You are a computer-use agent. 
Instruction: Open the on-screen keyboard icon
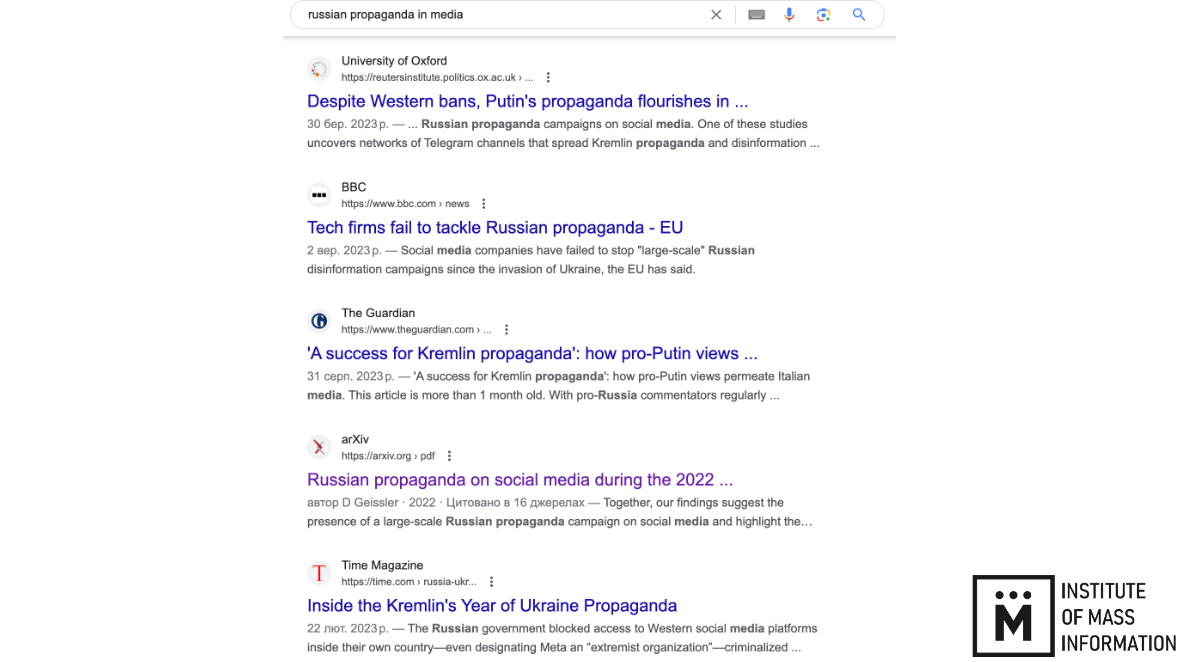(756, 14)
